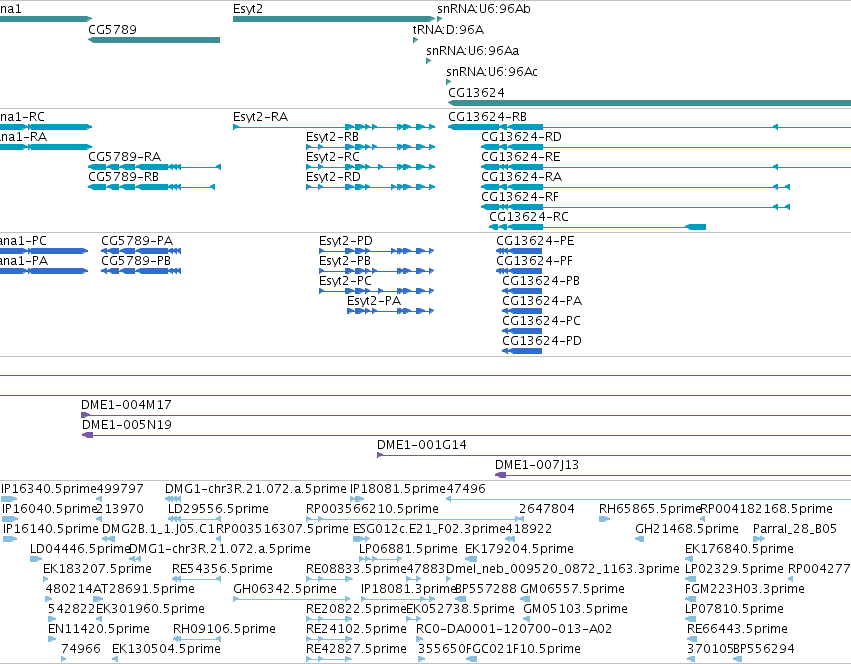The image size is (851, 664).
Task: Open the RH09106.5prime EST label
Action: pyautogui.click(x=224, y=630)
